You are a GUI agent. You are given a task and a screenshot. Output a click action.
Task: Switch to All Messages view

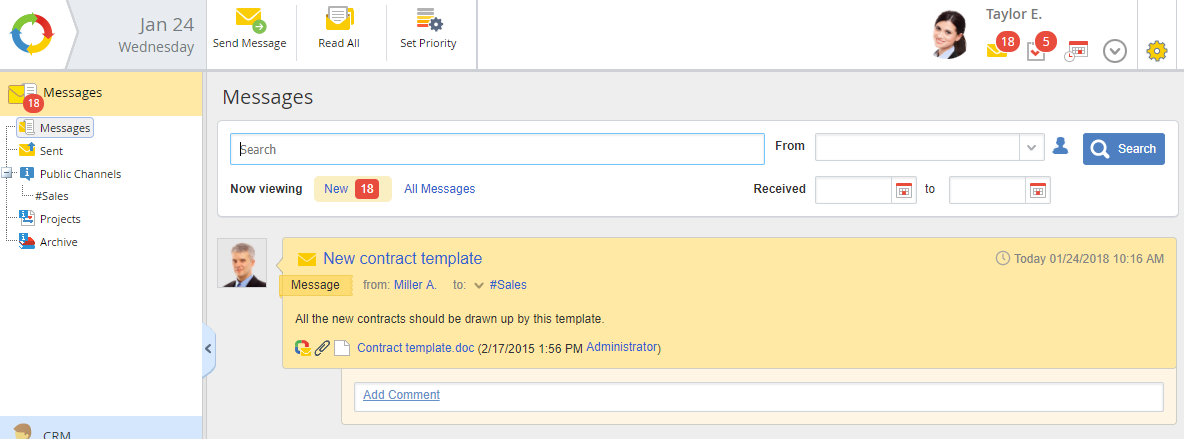tap(439, 189)
